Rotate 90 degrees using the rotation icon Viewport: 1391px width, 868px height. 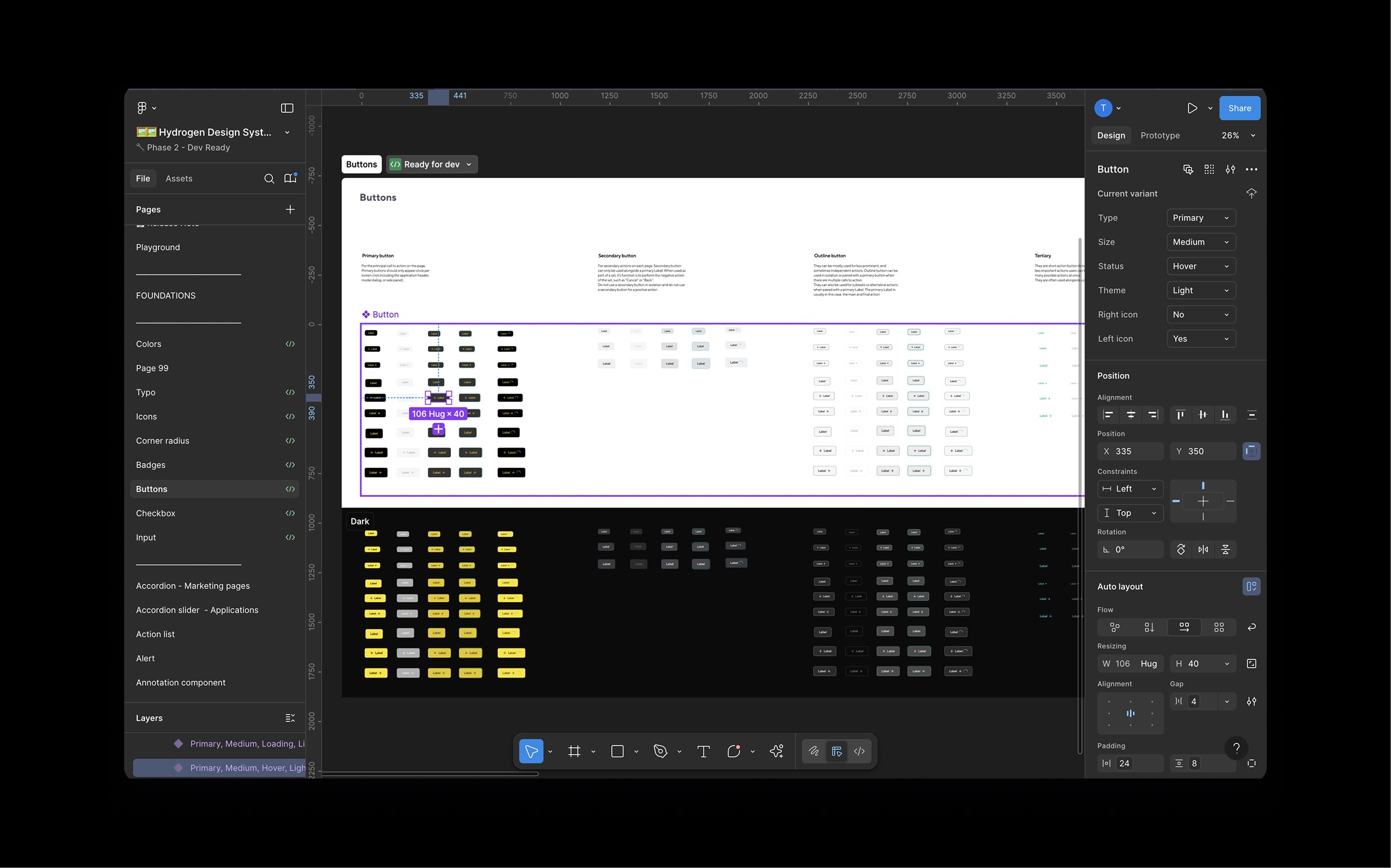(1181, 549)
